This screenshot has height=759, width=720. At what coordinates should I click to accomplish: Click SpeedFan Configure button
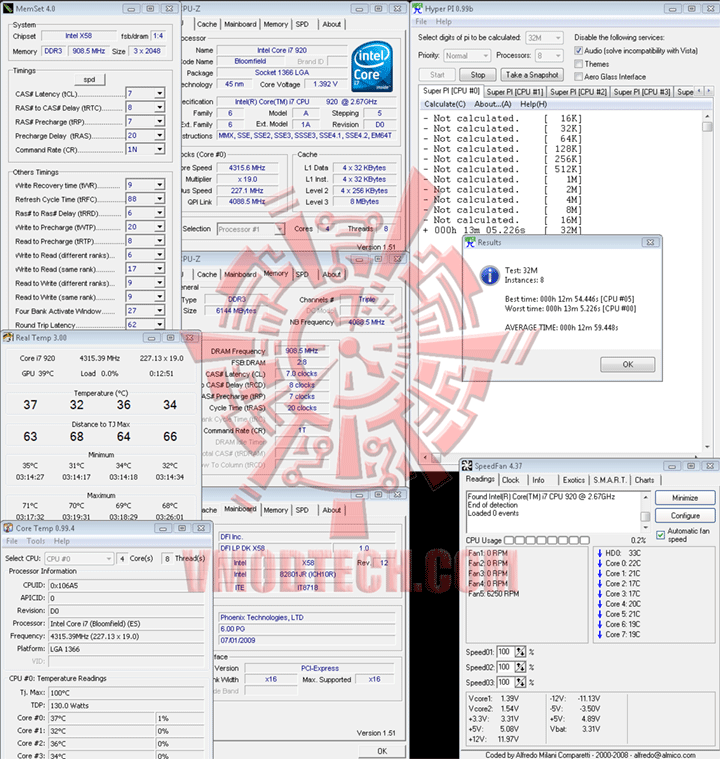click(x=685, y=516)
